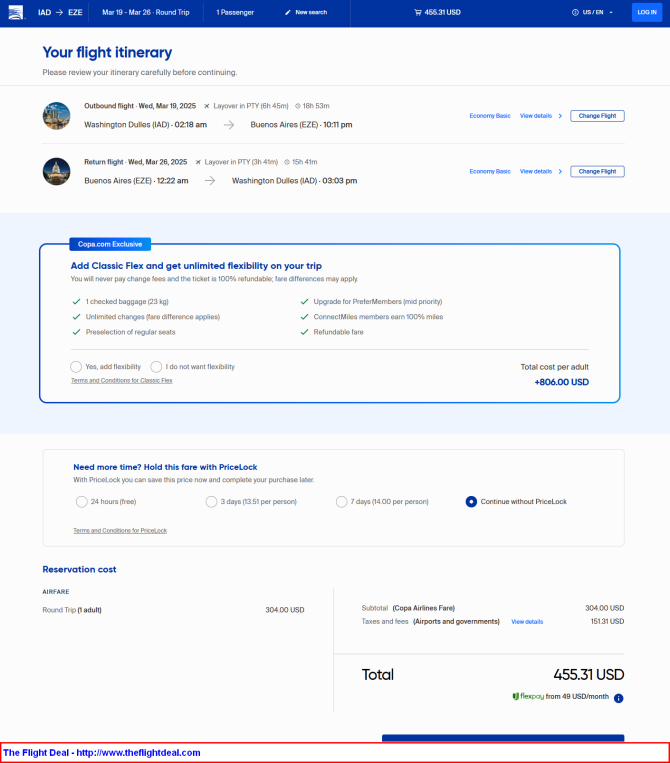Click the outbound flight destination thumbnail
The image size is (670, 763).
pyautogui.click(x=56, y=115)
